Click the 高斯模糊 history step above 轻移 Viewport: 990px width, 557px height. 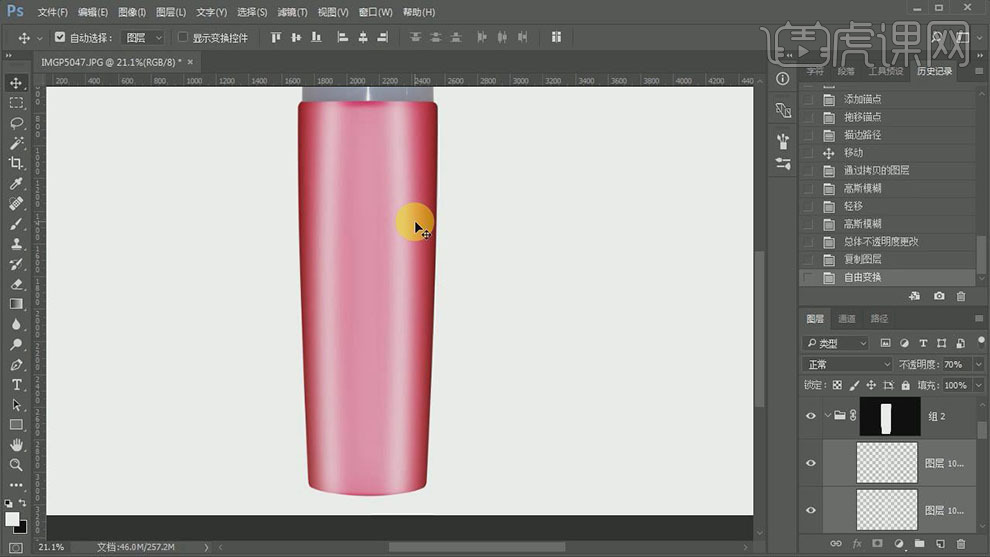862,188
